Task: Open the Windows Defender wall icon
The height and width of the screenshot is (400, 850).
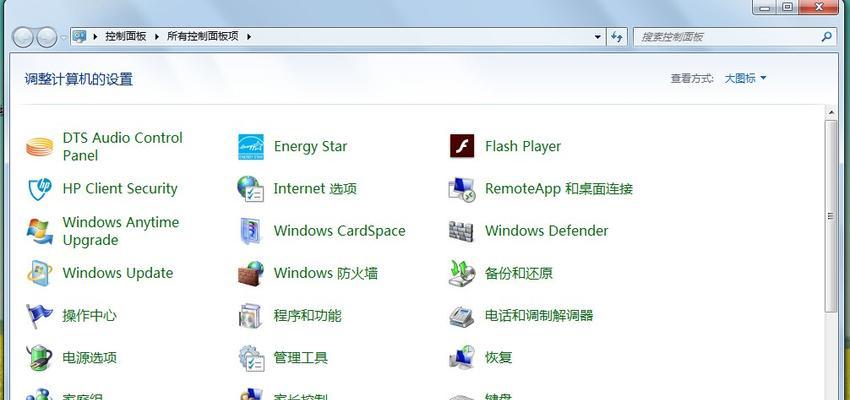Action: (461, 231)
